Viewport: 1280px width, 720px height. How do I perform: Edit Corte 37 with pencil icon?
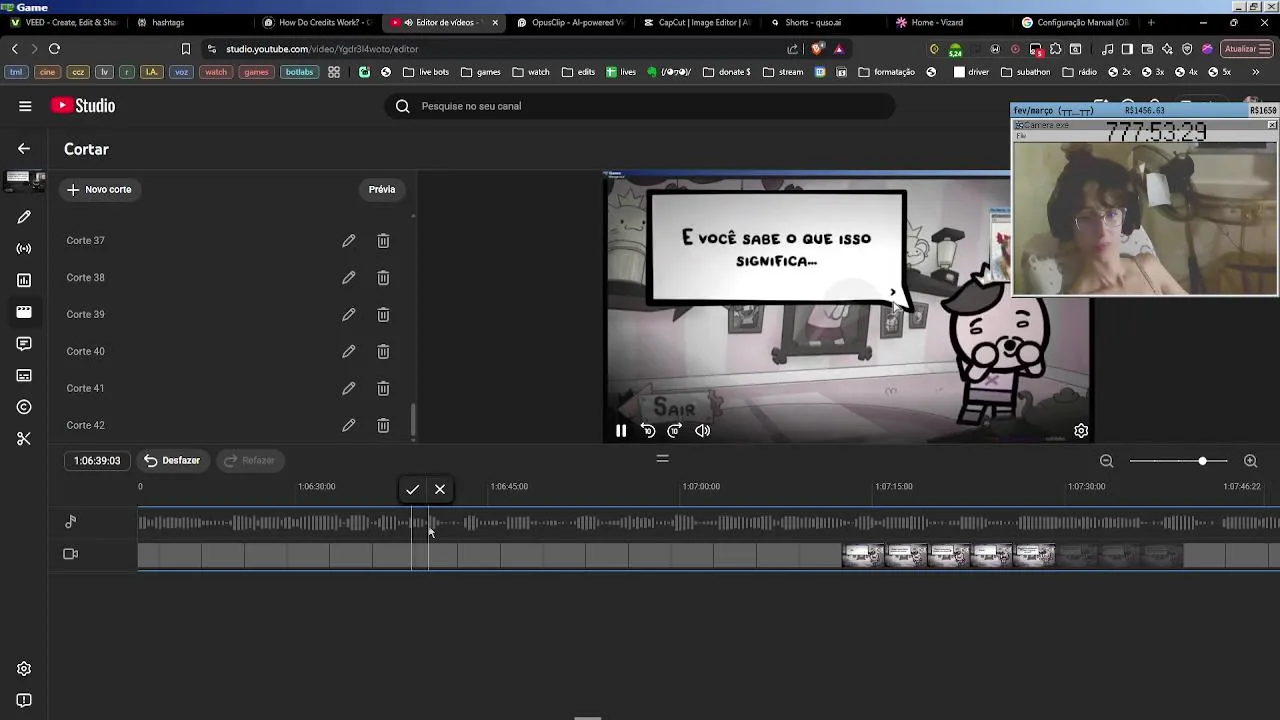coord(348,241)
